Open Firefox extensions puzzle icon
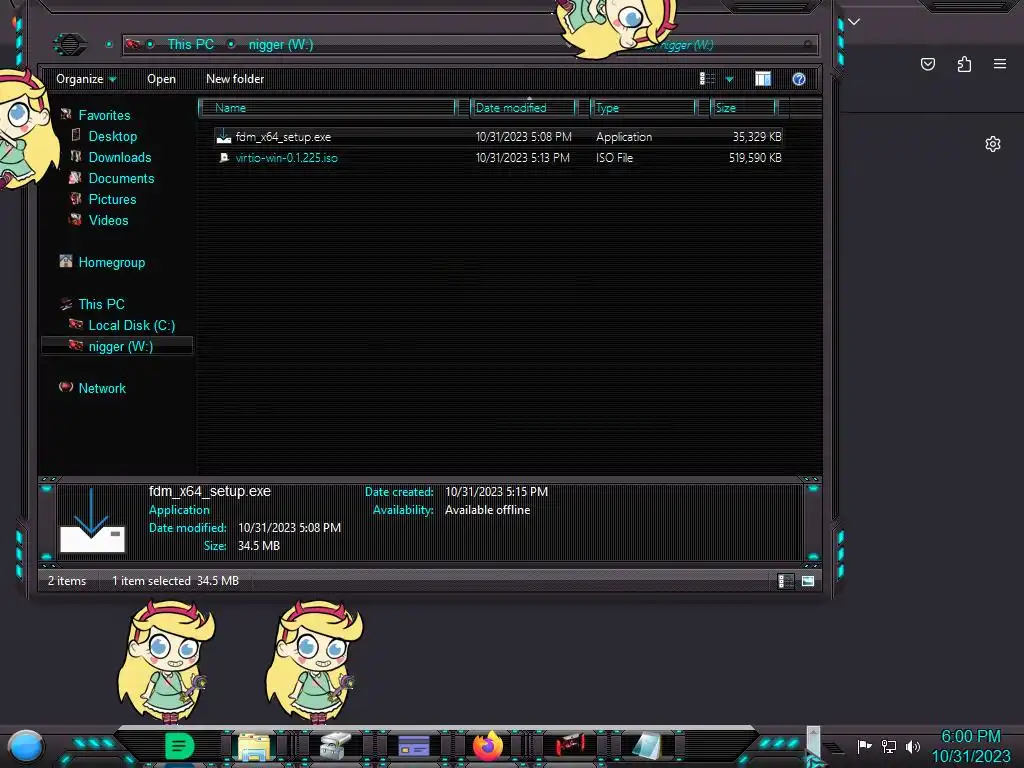This screenshot has width=1024, height=768. click(964, 64)
